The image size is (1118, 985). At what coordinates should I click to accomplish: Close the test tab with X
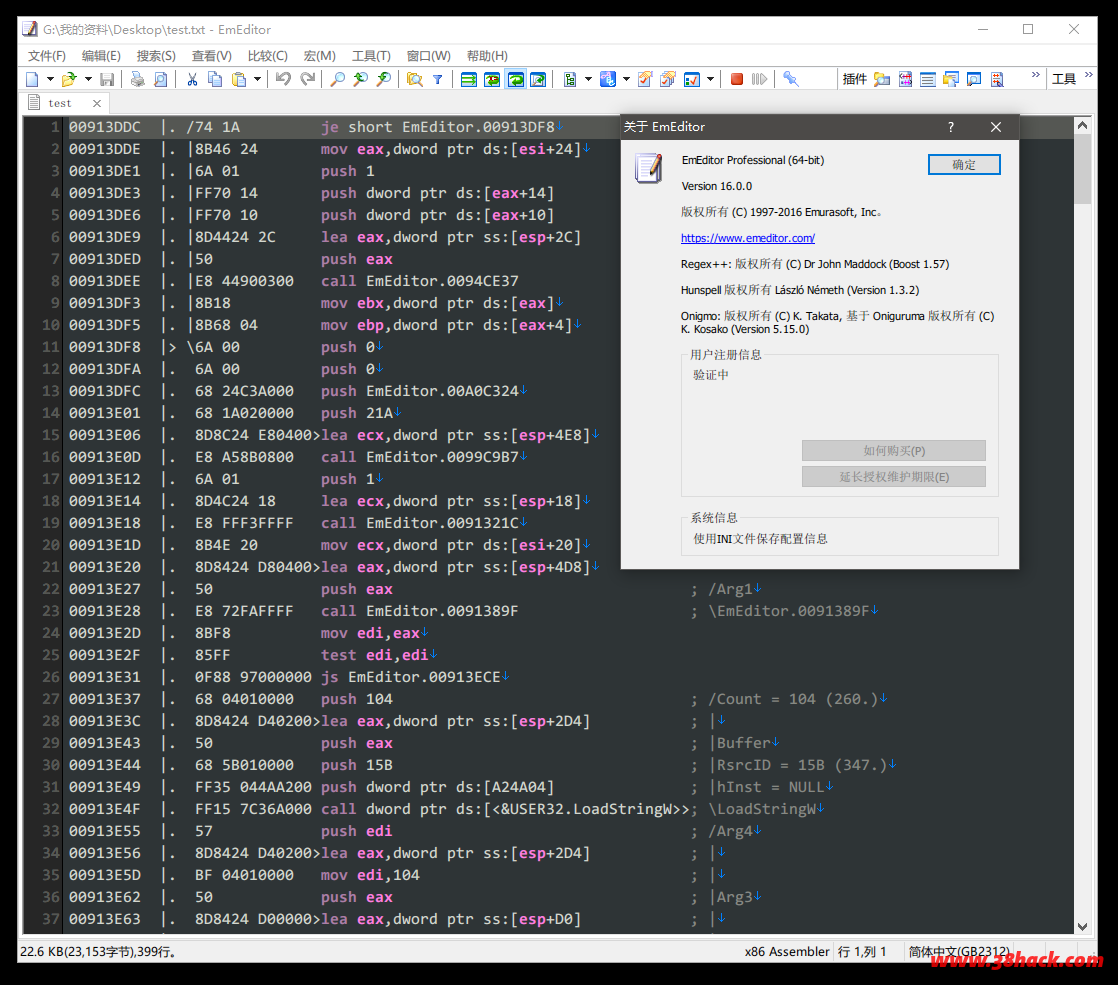[97, 103]
